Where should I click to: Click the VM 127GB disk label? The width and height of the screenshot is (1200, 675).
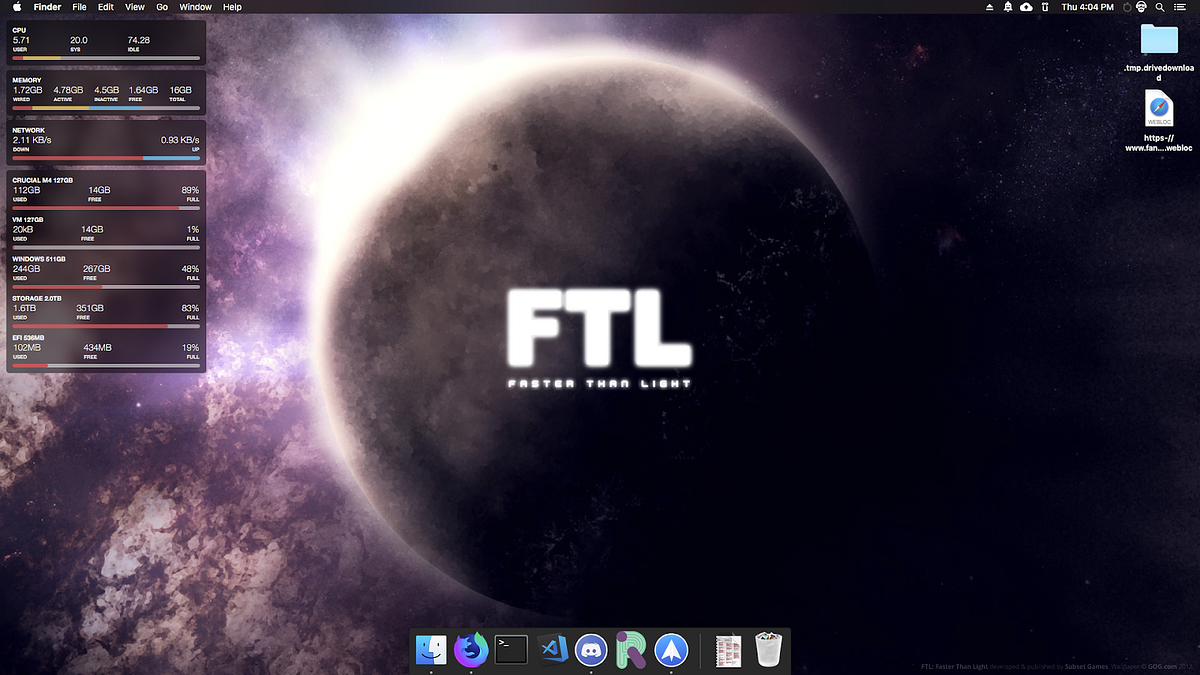28,220
